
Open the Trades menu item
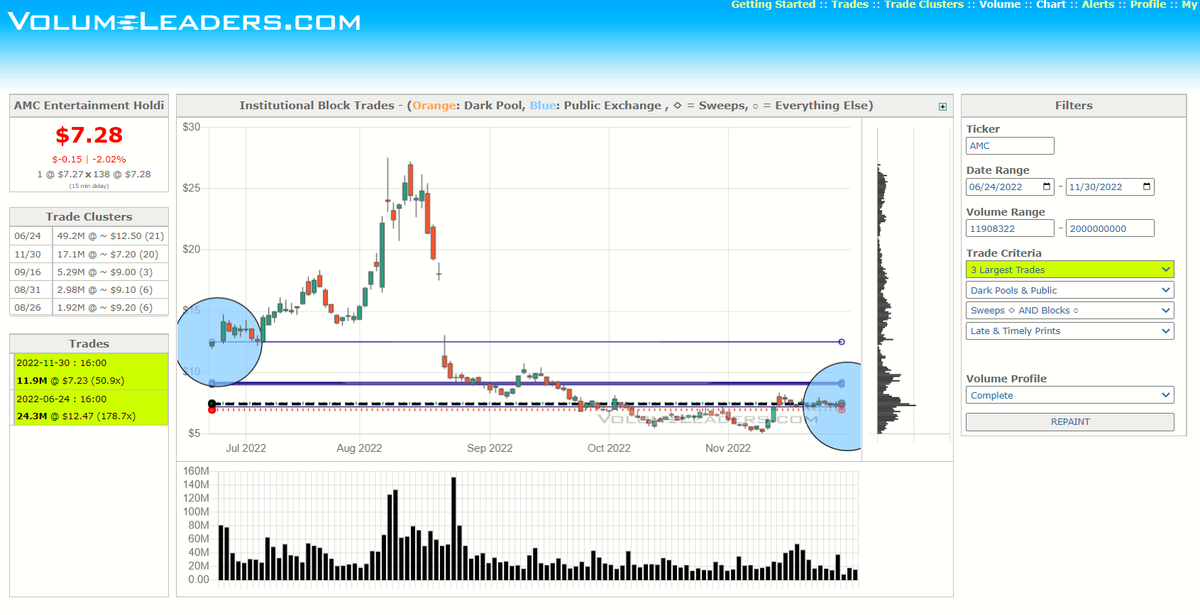(850, 5)
